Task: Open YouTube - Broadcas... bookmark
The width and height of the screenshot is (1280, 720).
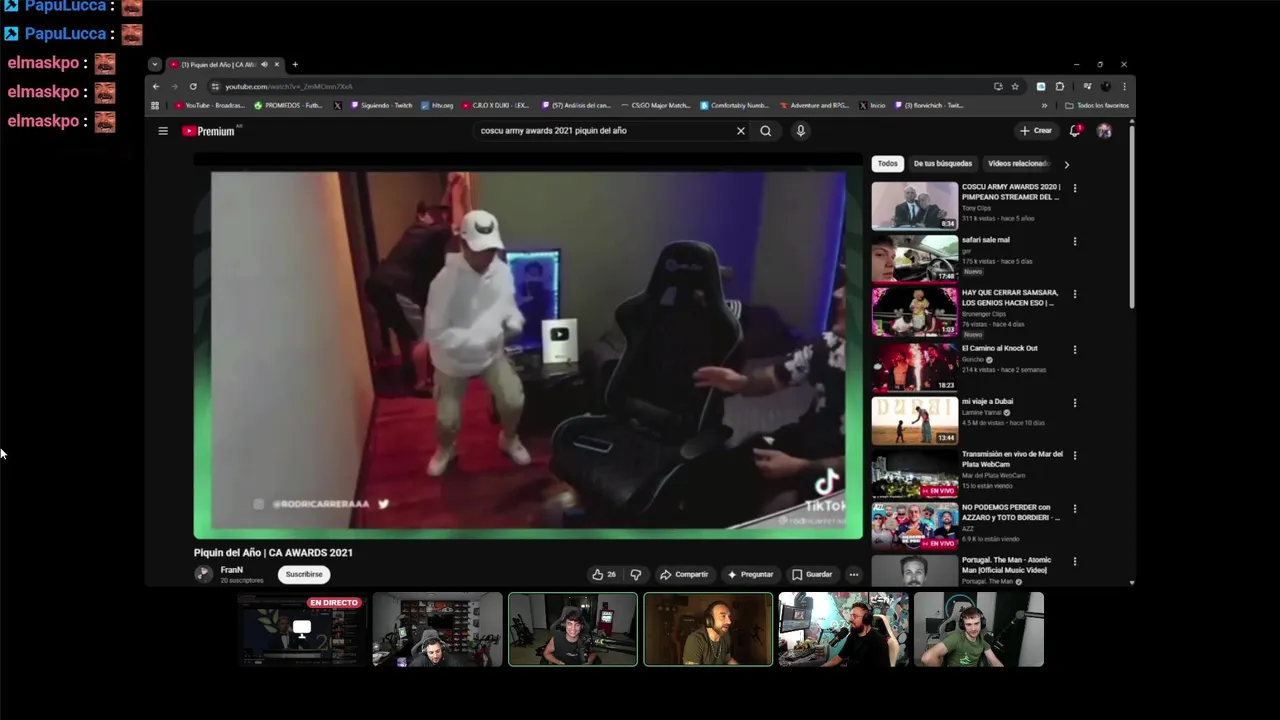Action: [x=210, y=105]
